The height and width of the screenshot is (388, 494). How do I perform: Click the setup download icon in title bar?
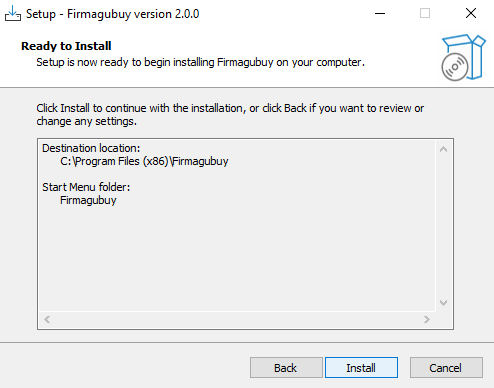(x=13, y=14)
